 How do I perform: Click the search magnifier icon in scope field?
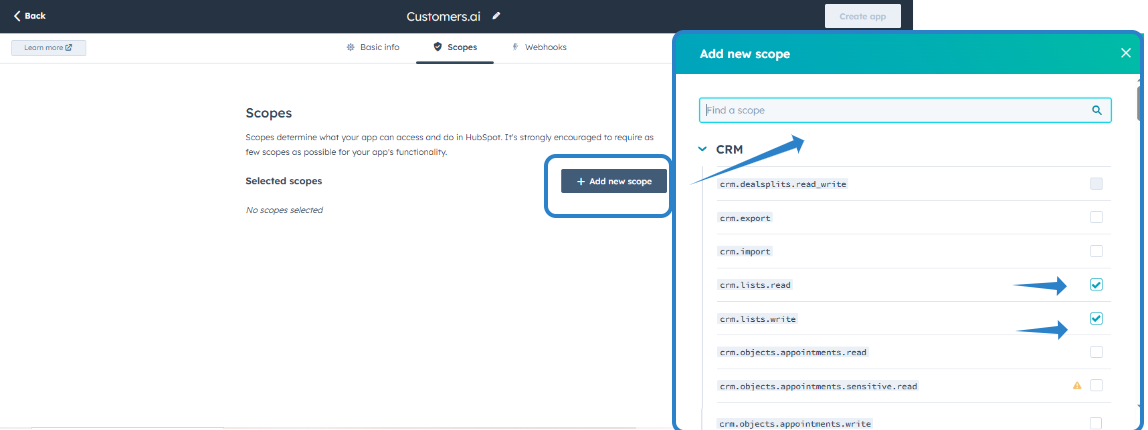1097,110
